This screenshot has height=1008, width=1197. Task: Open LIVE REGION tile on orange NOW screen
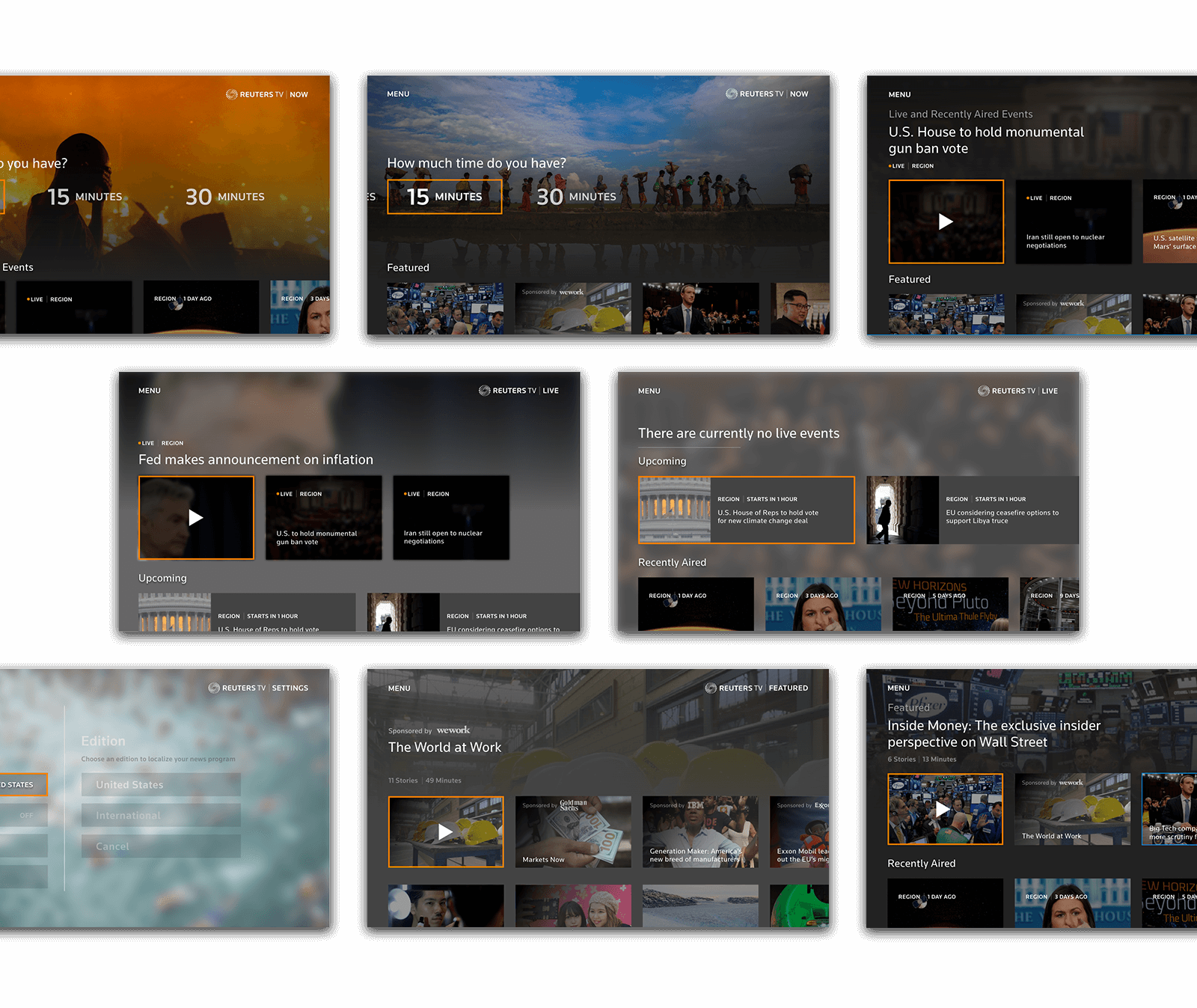point(74,307)
